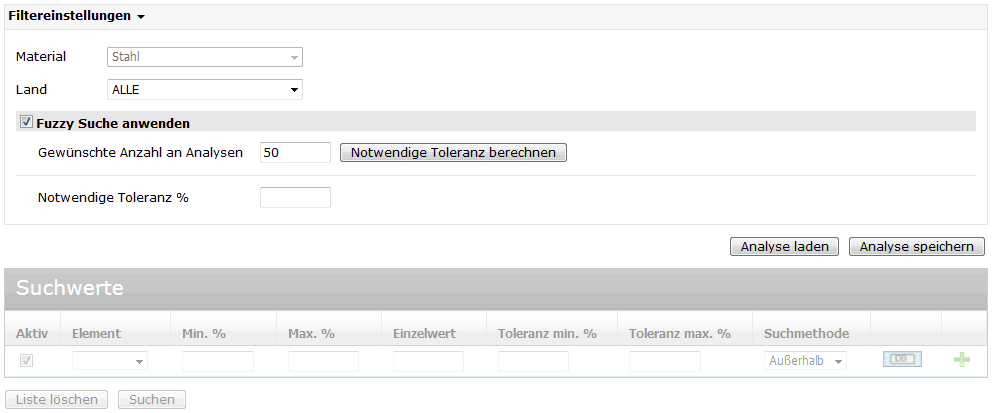Open the Material dropdown
Screen dimensions: 992x413
coord(204,58)
